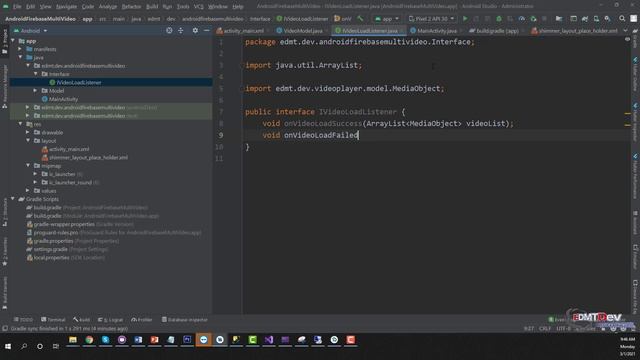Open the Build menu

click(152, 7)
